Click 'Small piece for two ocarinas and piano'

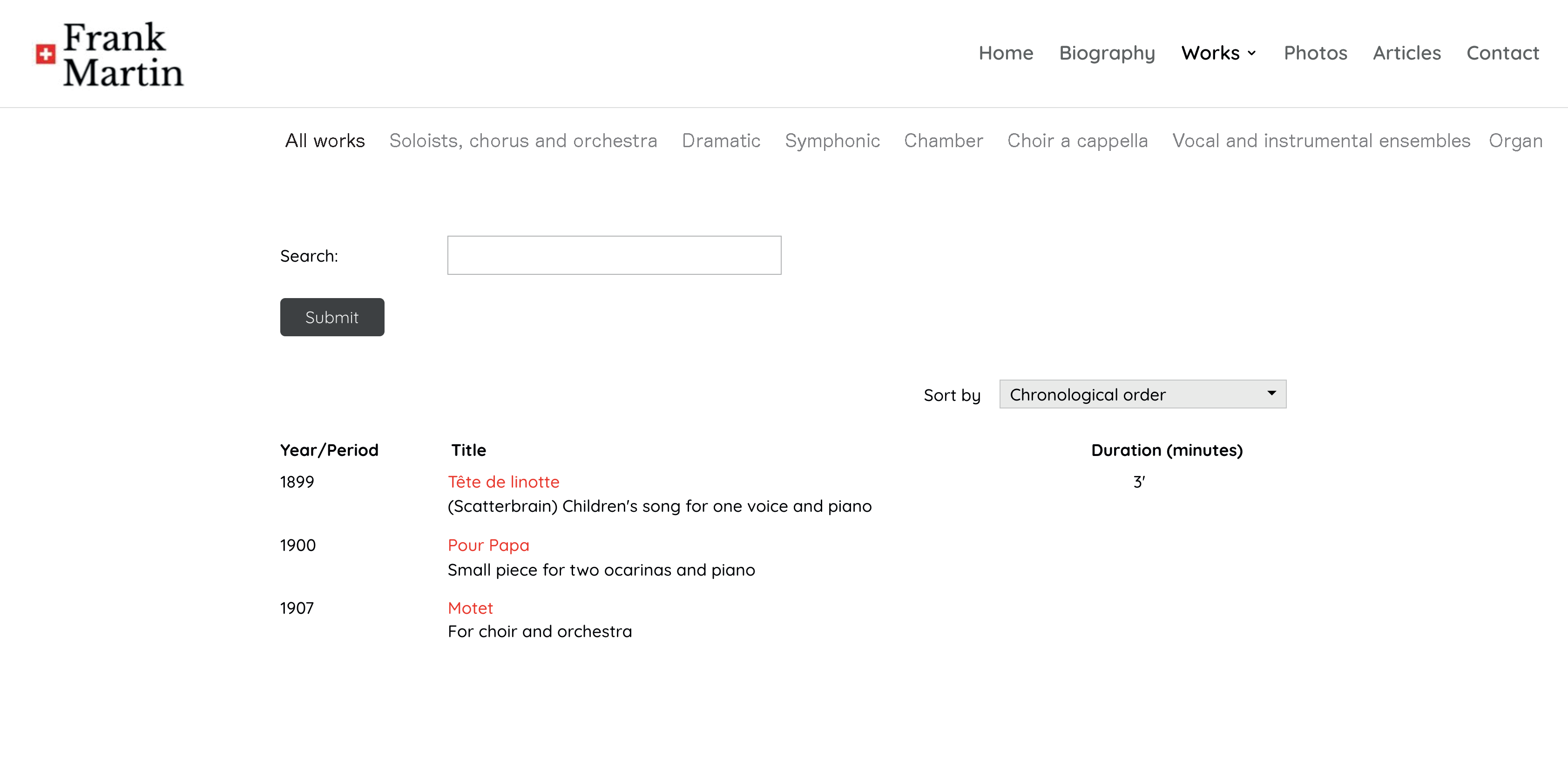602,570
